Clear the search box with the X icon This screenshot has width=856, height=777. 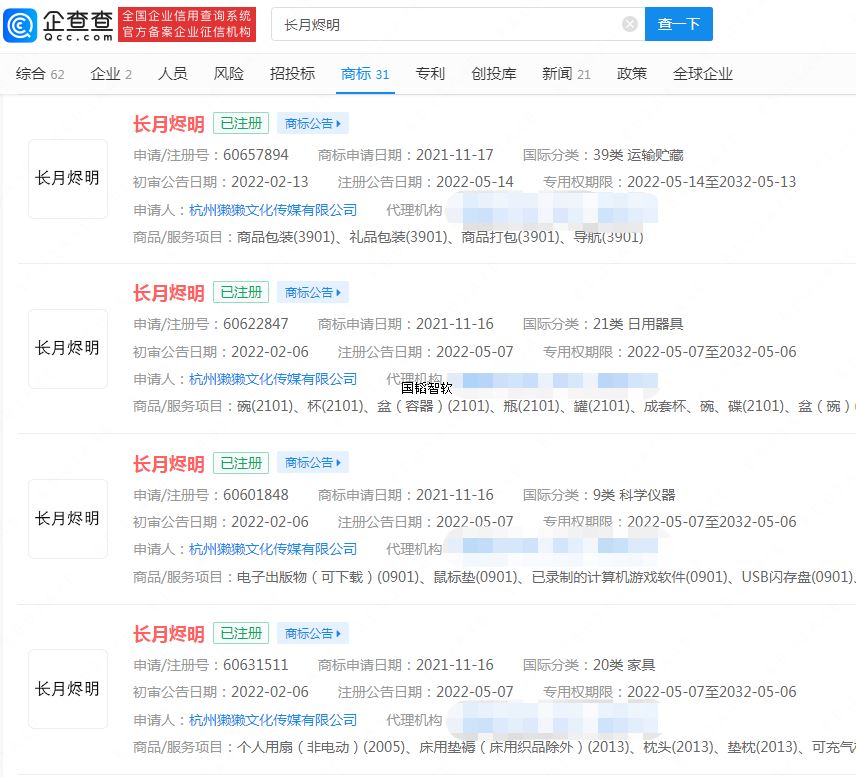coord(629,24)
